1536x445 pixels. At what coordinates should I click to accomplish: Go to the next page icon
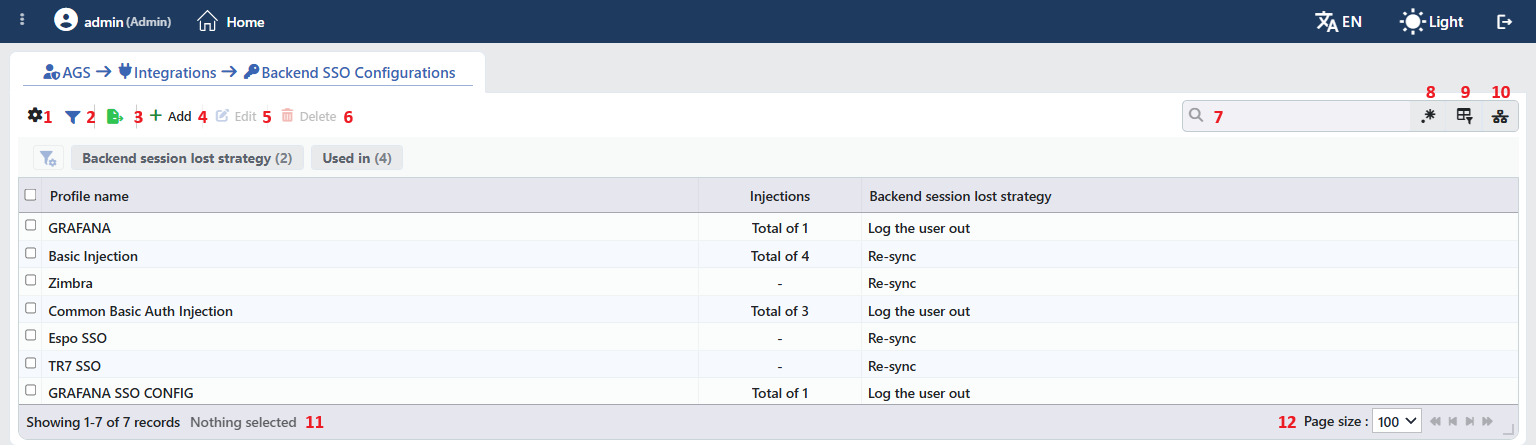point(1470,422)
